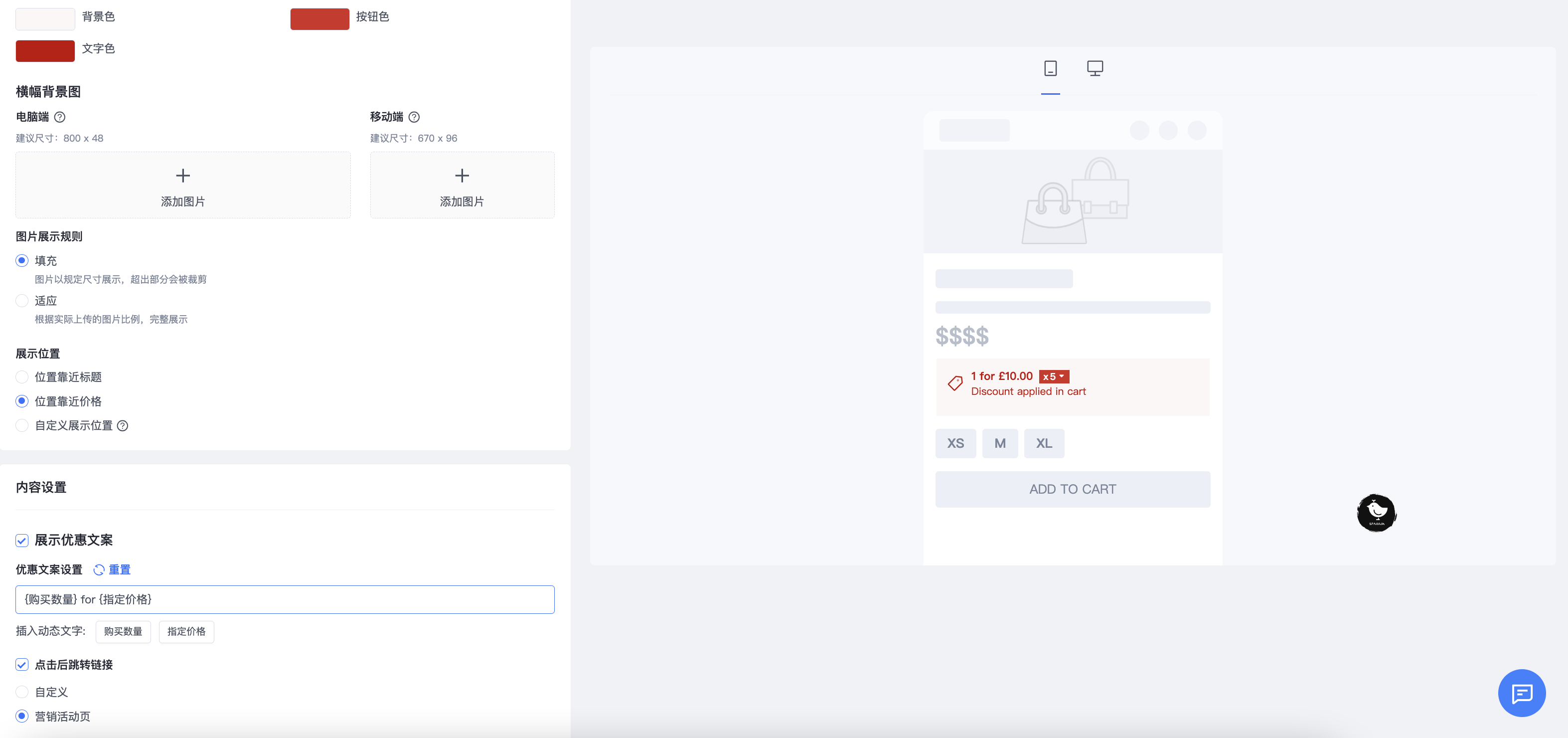
Task: Select 适应 image display rule
Action: pyautogui.click(x=22, y=301)
